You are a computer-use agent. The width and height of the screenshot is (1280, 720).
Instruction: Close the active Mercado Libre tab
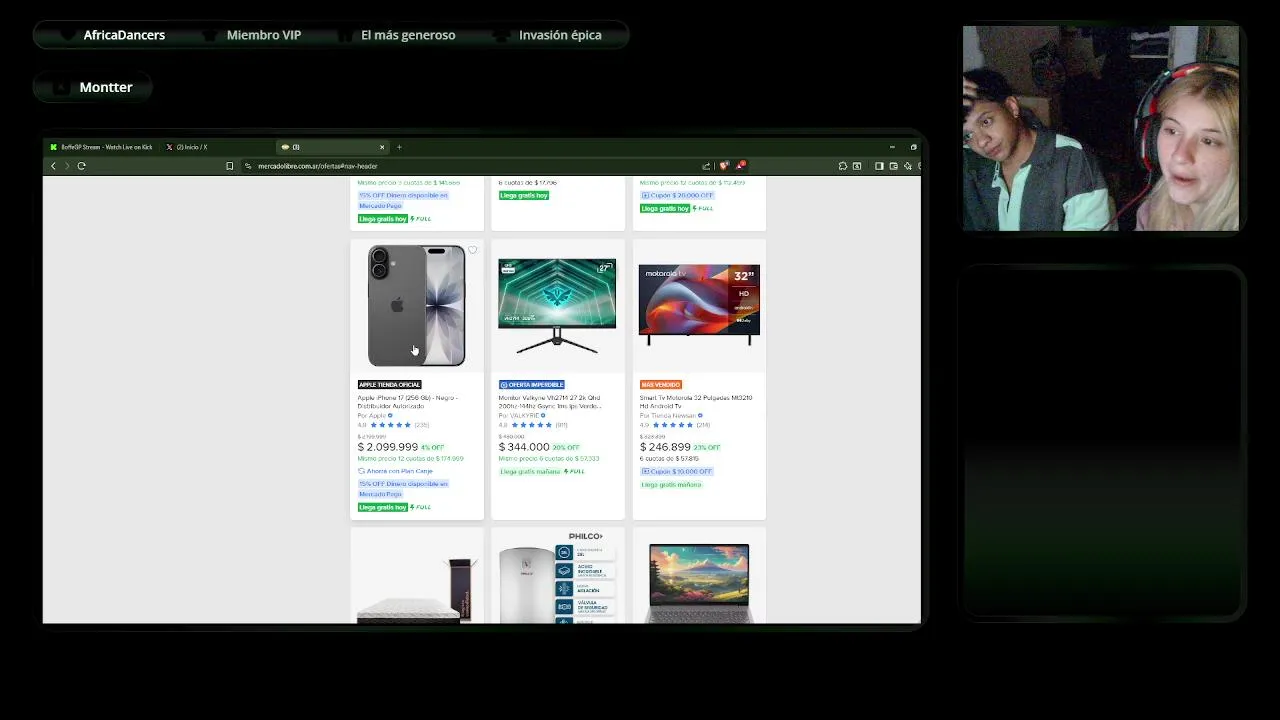point(382,147)
